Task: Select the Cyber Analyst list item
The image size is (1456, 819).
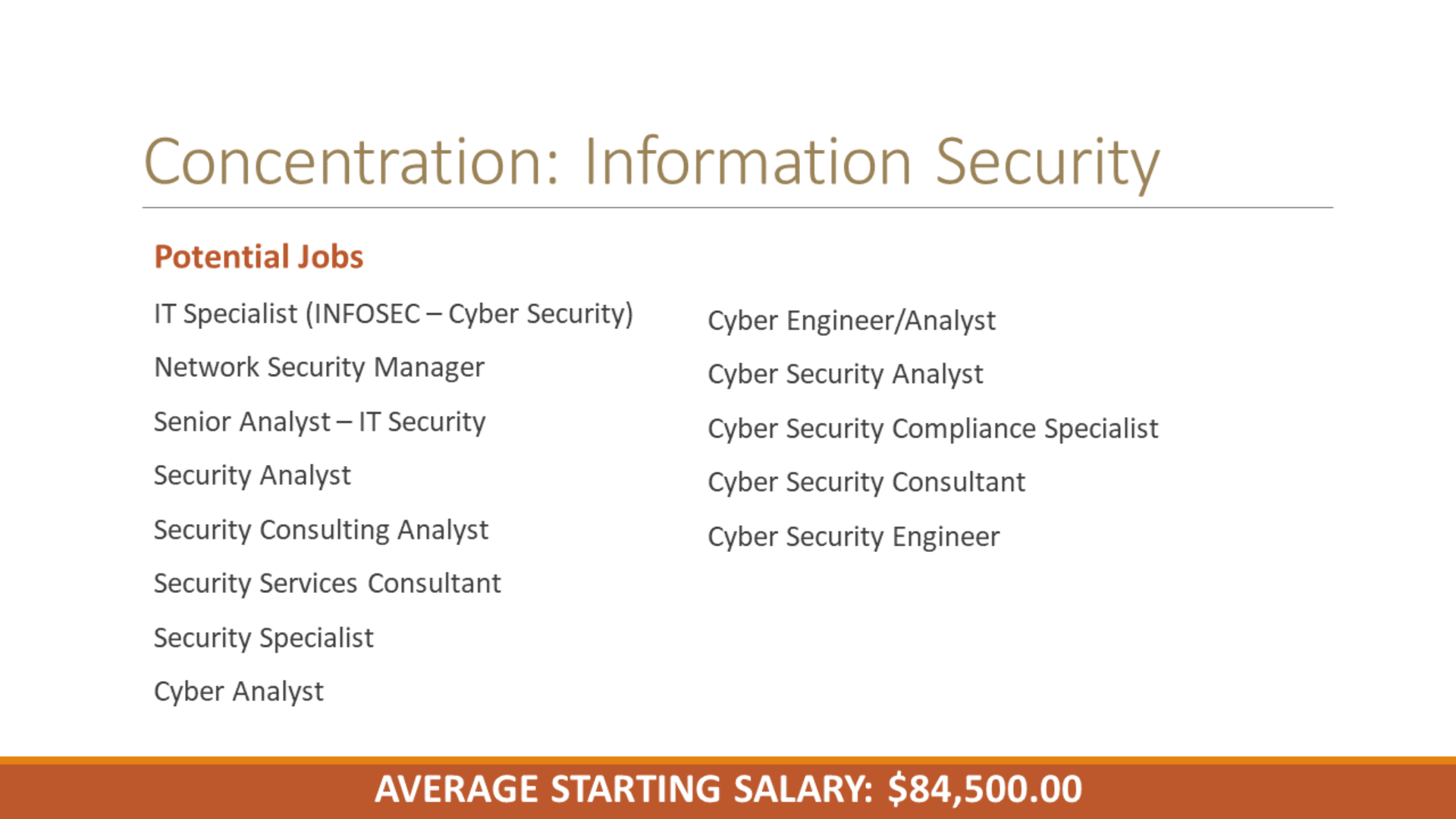Action: click(x=238, y=692)
